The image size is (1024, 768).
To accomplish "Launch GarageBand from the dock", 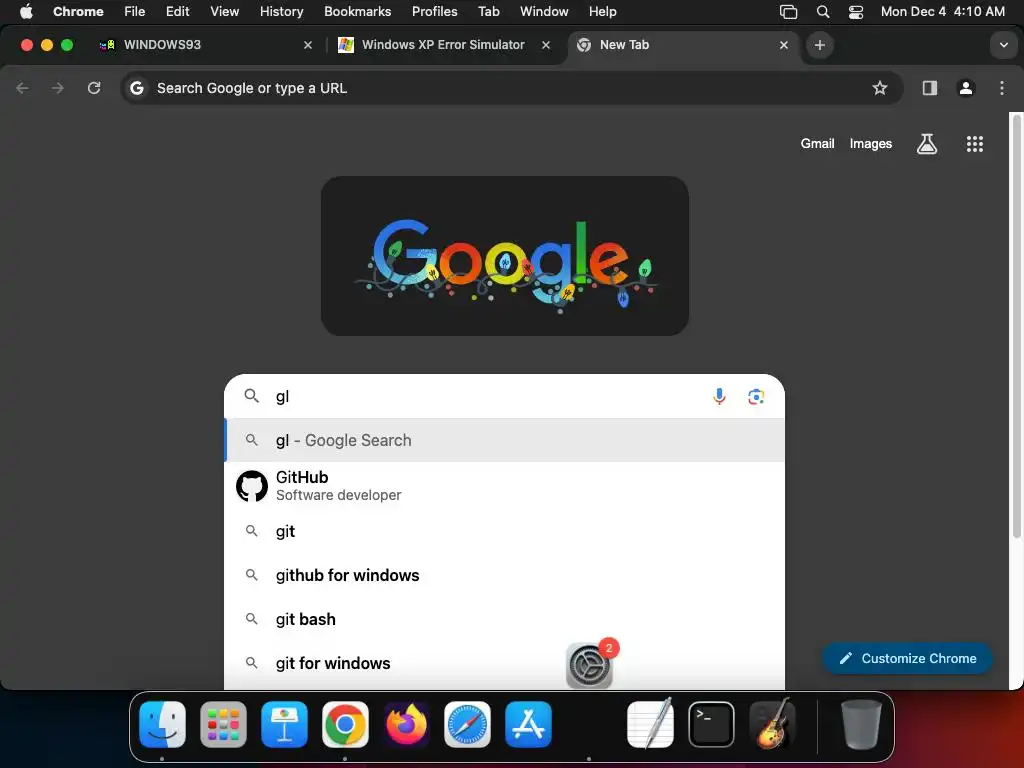I will tap(772, 724).
